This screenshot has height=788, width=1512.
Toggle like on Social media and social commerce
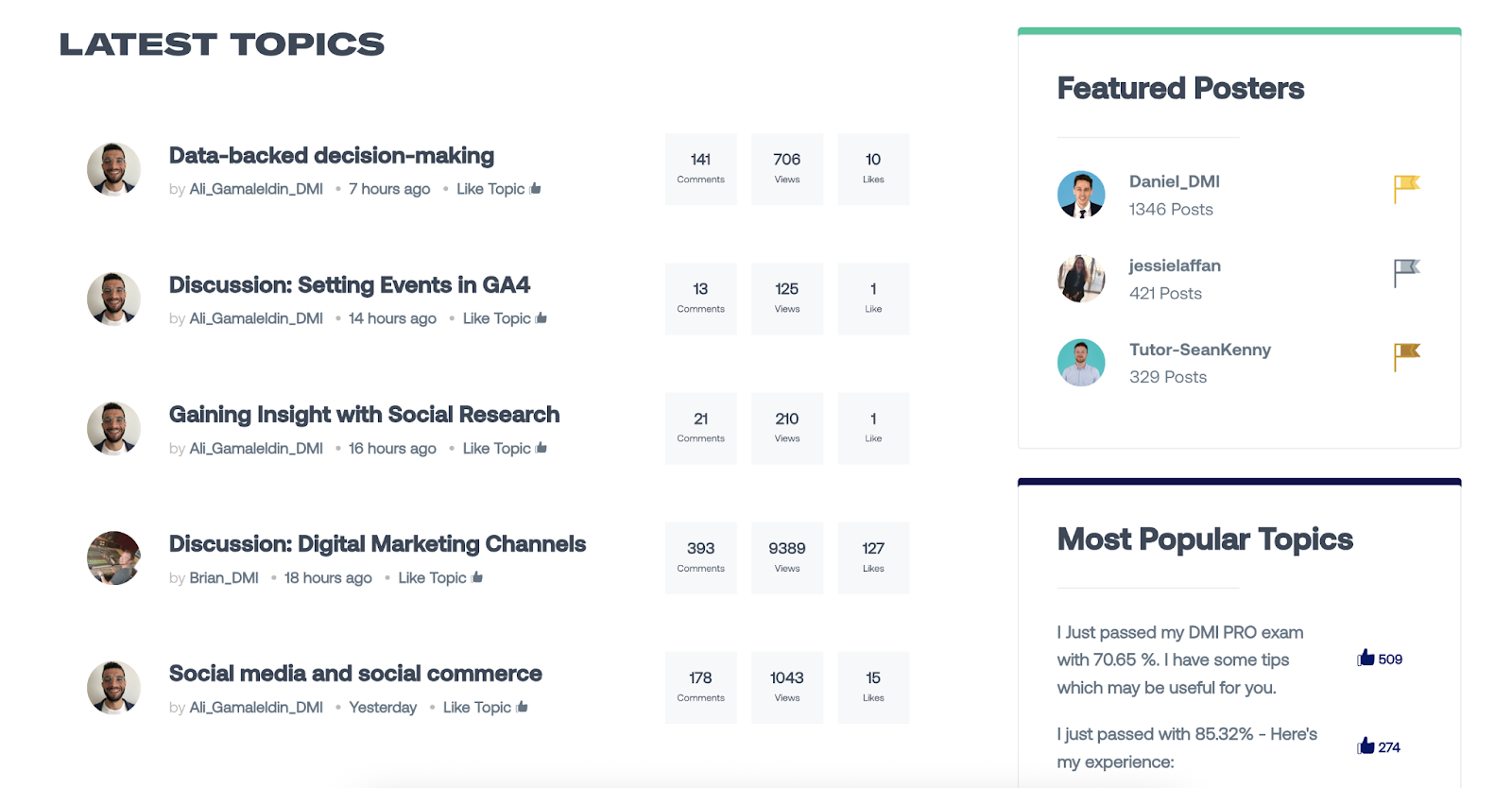click(x=521, y=706)
